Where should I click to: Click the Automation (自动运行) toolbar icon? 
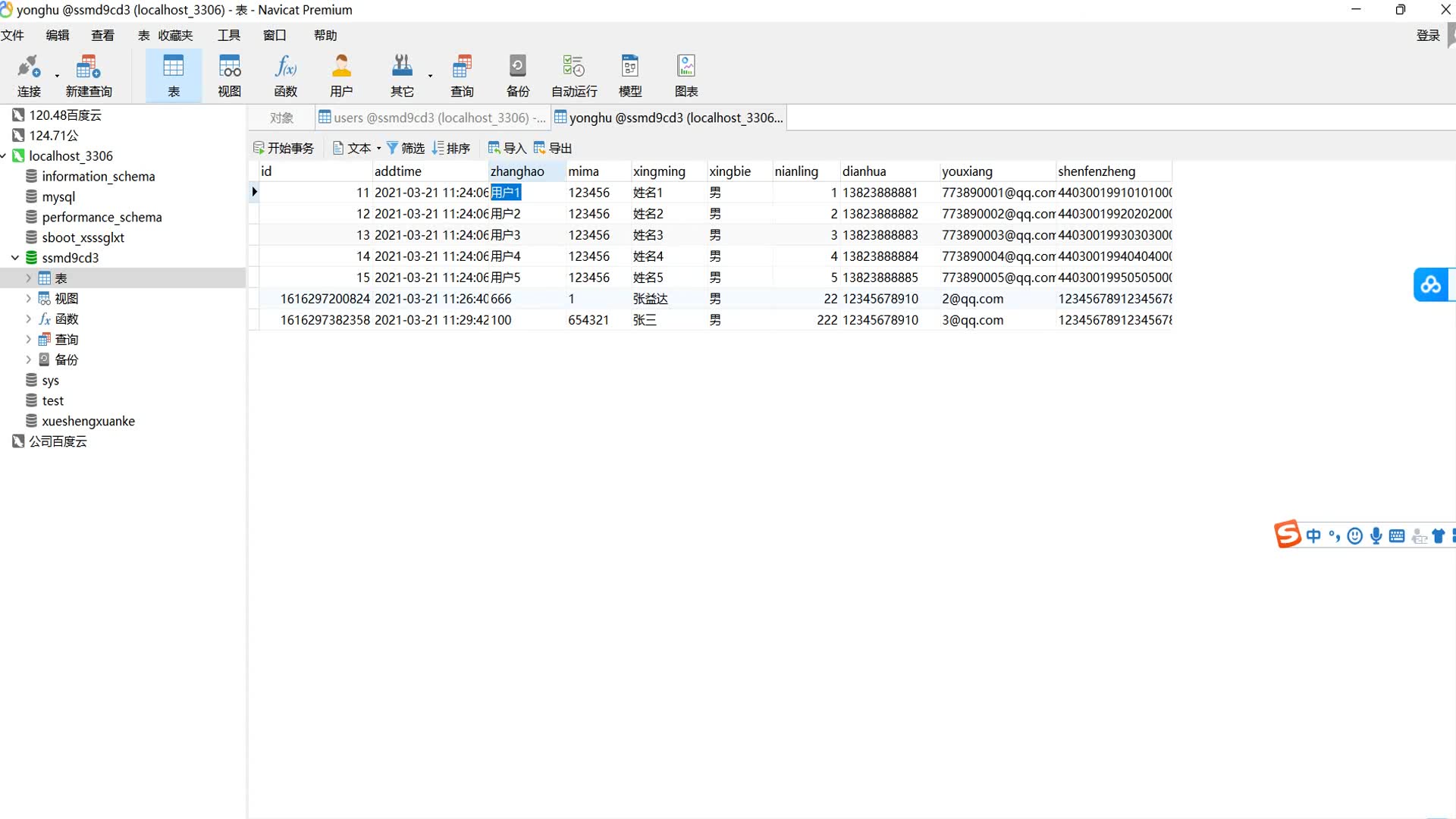[574, 75]
